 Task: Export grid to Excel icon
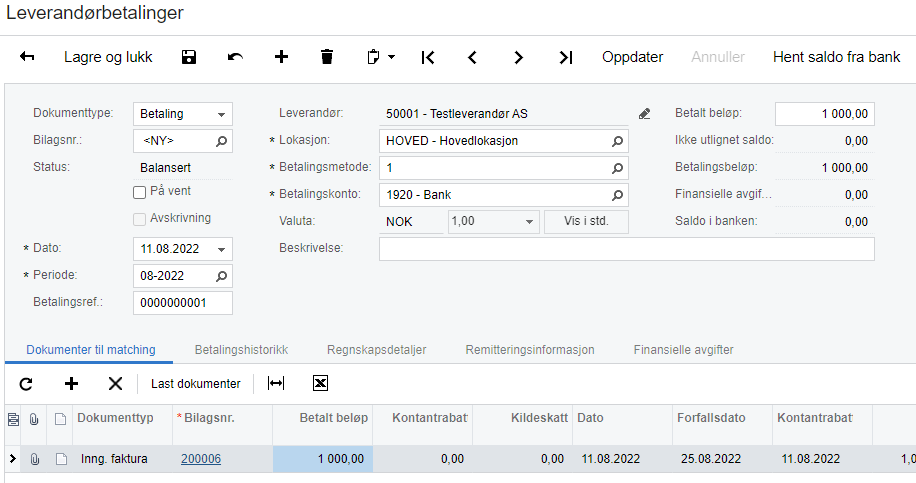tap(320, 383)
